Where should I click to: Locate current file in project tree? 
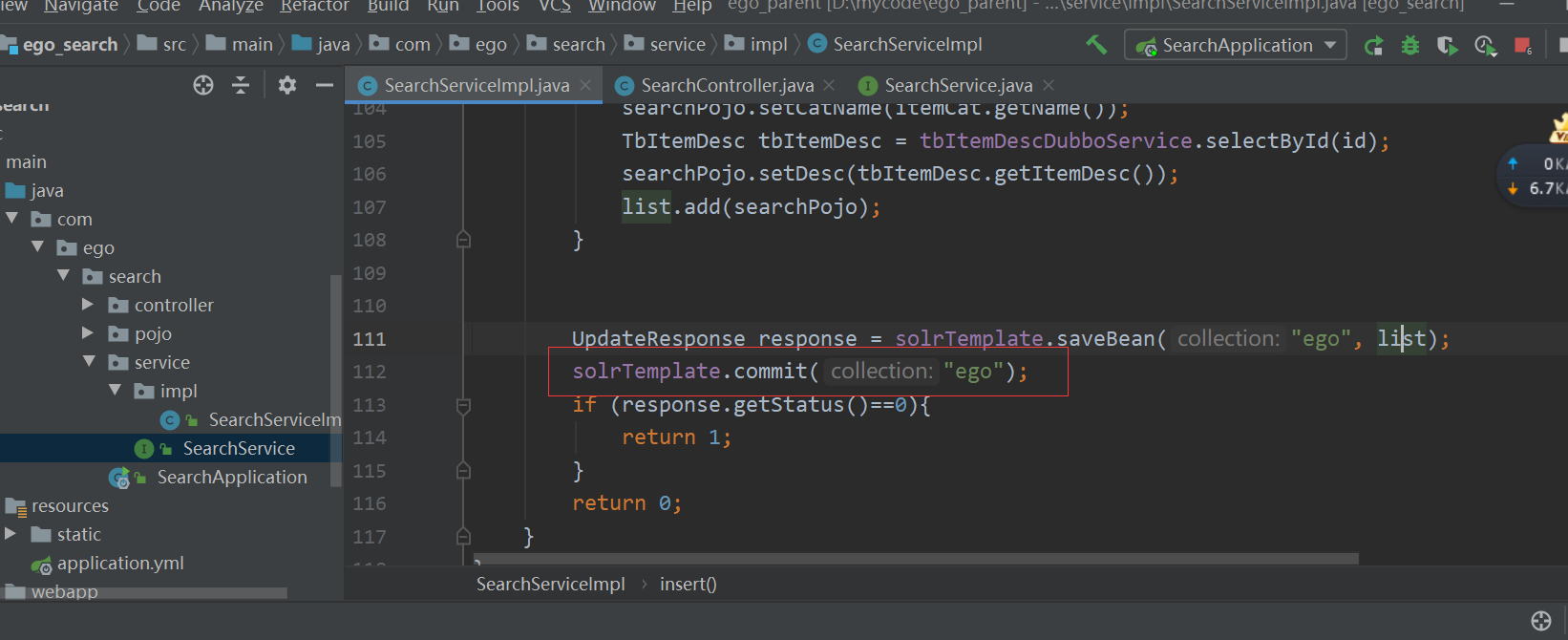tap(203, 85)
